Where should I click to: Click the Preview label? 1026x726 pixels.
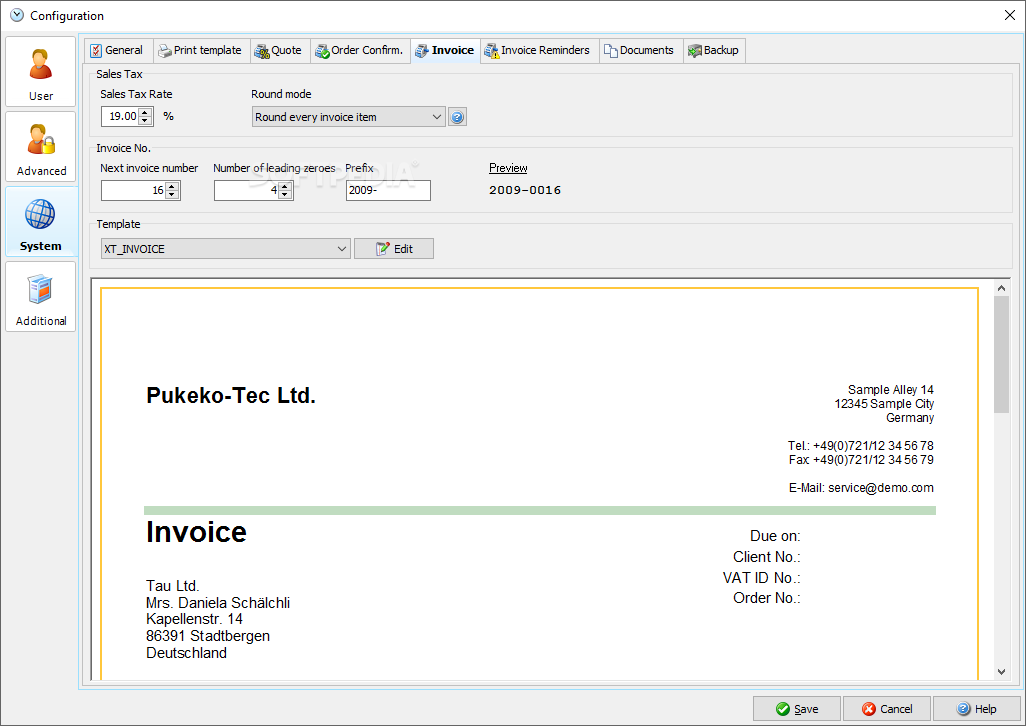[508, 168]
